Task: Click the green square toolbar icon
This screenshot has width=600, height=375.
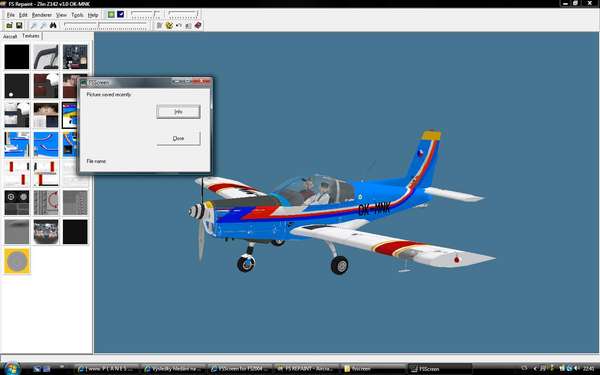Action: pos(111,15)
